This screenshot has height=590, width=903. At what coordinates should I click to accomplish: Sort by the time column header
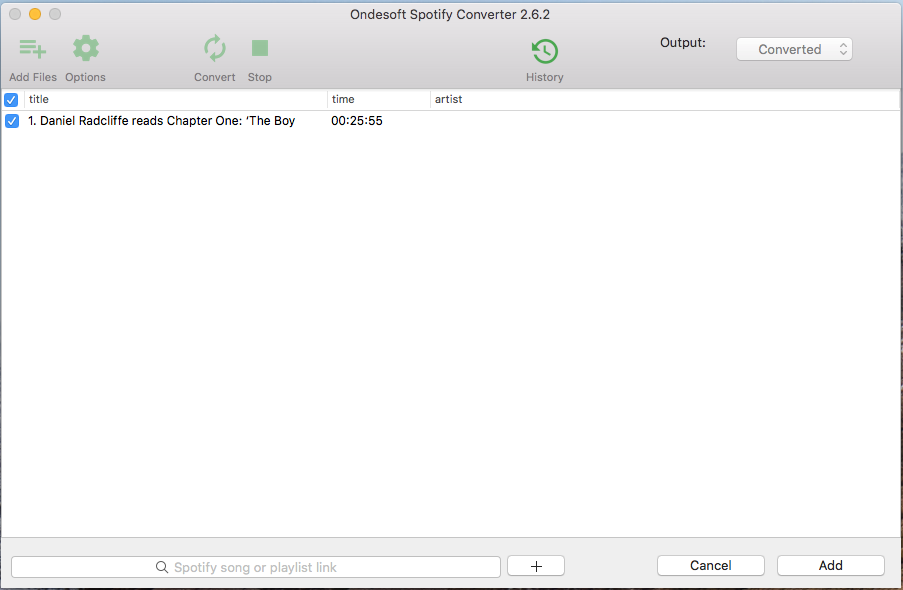point(379,99)
